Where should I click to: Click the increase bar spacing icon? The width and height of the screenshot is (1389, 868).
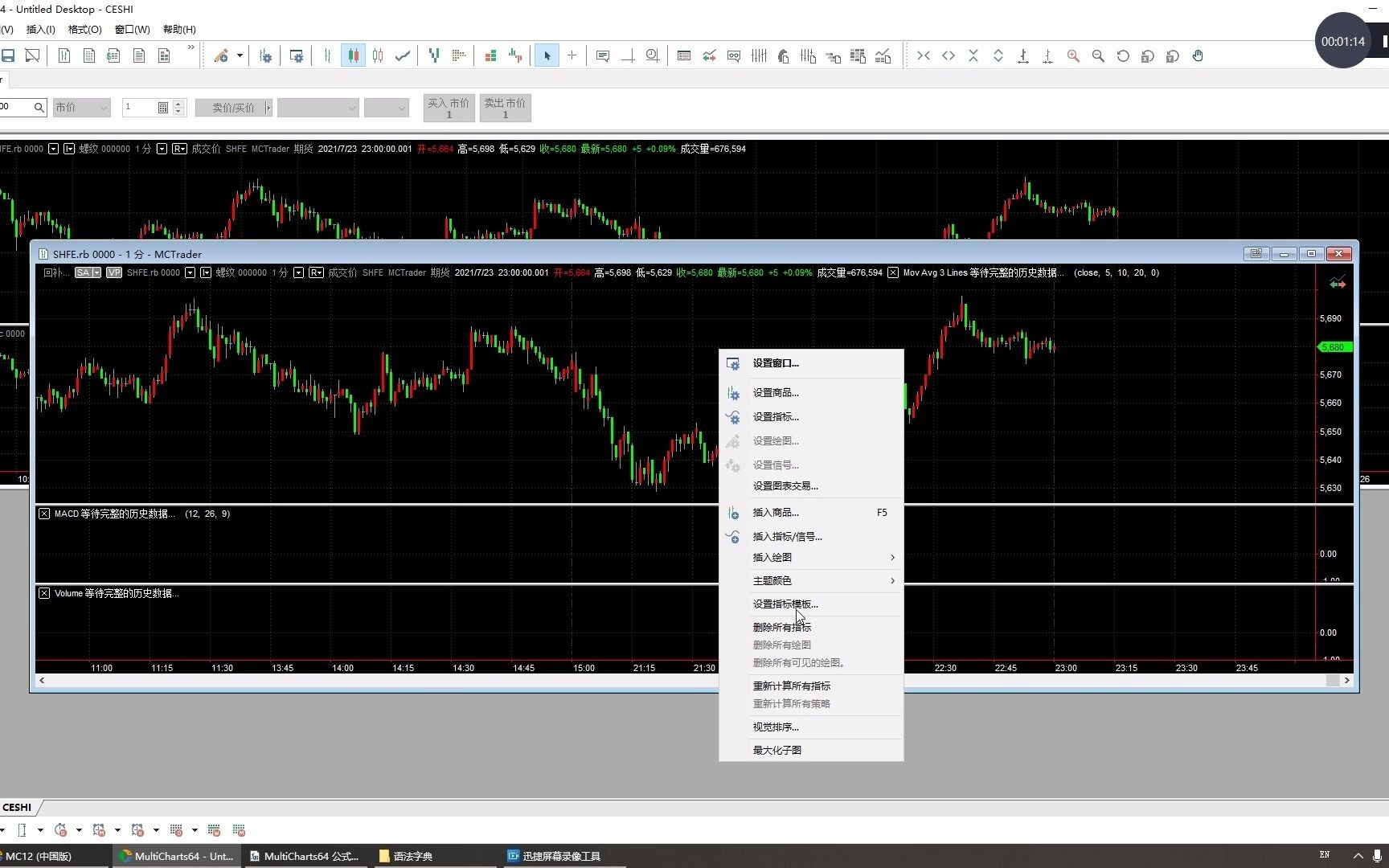(x=949, y=56)
